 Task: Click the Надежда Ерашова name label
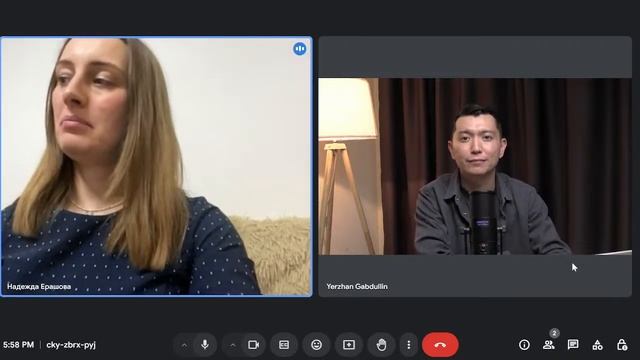pos(39,287)
